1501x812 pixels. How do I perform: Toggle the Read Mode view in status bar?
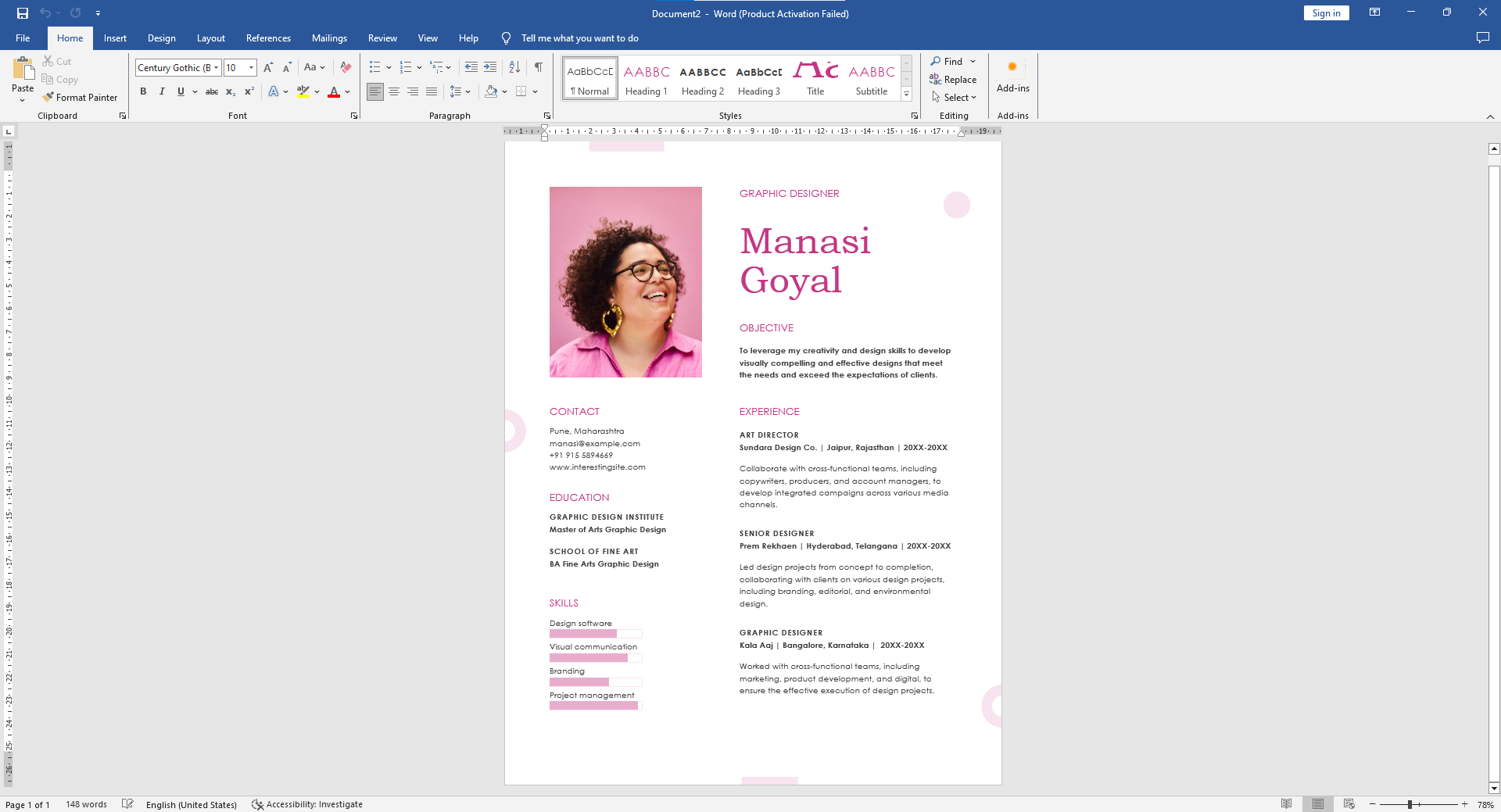pyautogui.click(x=1287, y=803)
